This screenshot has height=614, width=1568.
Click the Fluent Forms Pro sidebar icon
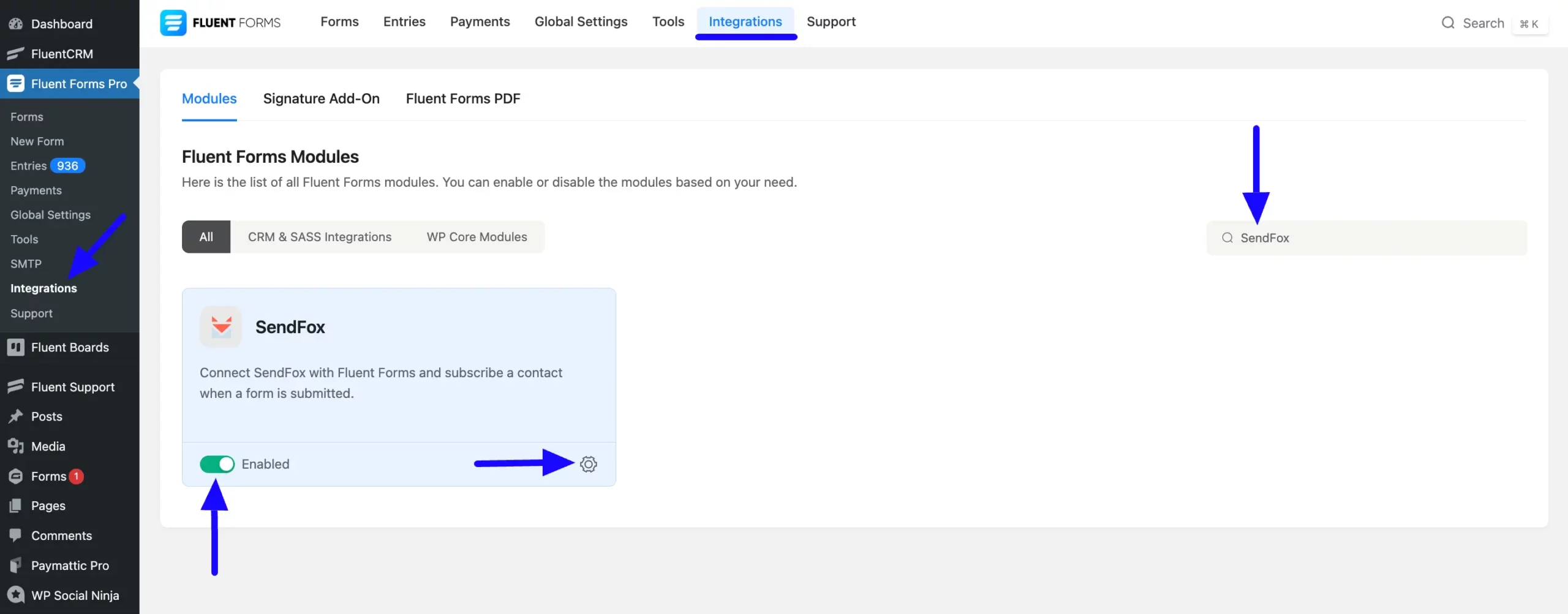16,84
